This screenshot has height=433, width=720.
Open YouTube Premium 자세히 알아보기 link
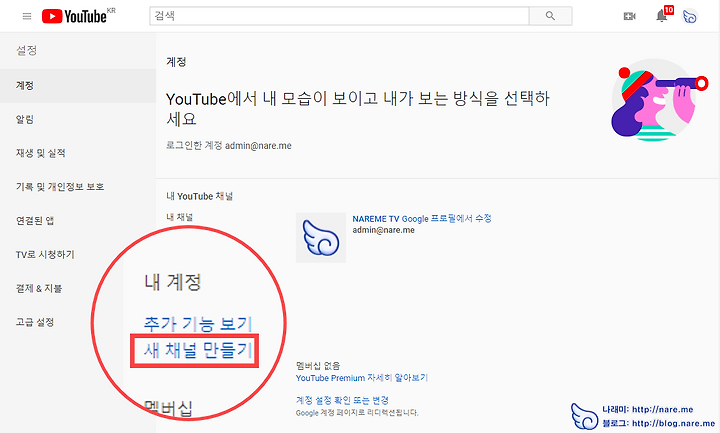click(361, 378)
